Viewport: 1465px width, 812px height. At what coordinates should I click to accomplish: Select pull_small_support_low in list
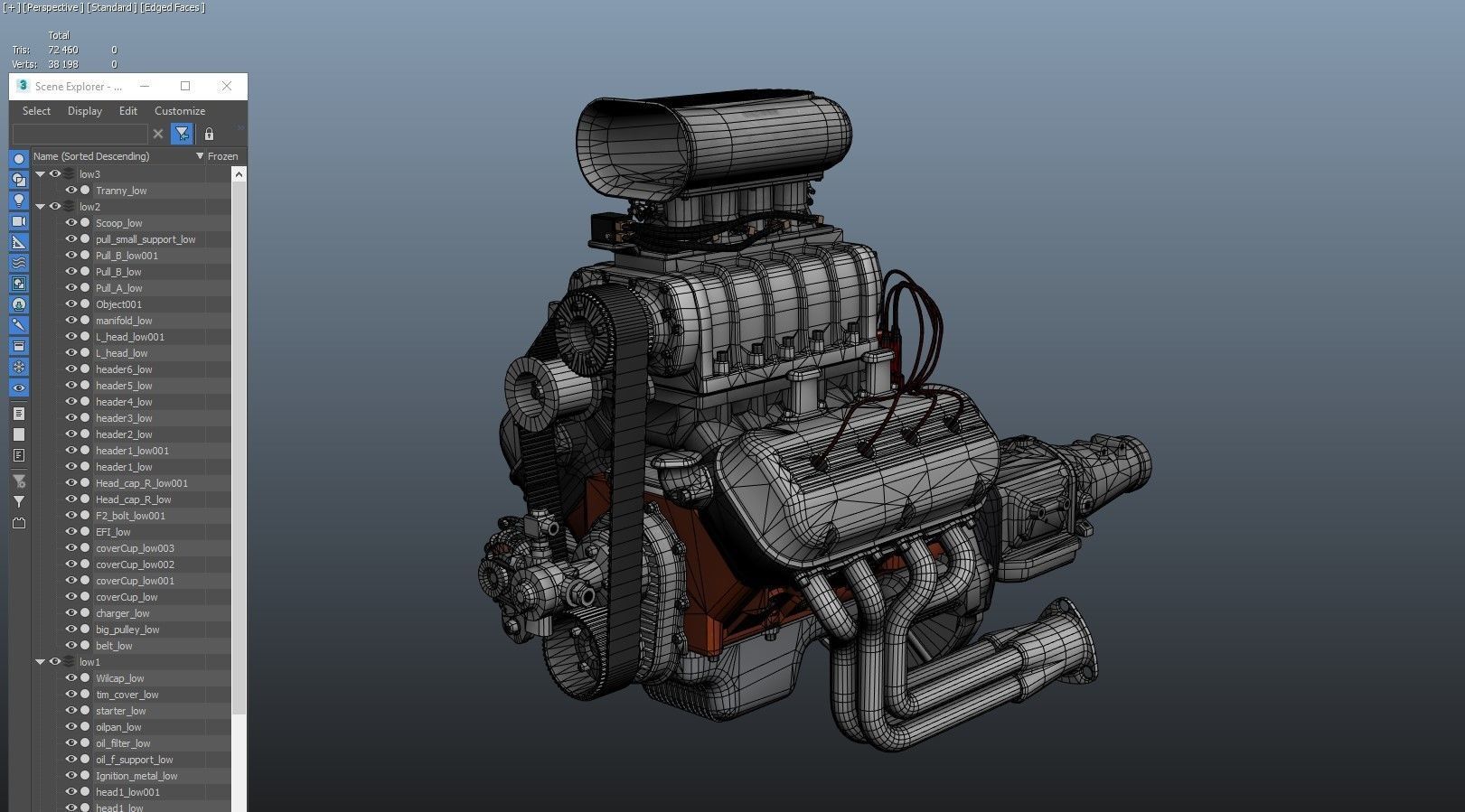[146, 239]
